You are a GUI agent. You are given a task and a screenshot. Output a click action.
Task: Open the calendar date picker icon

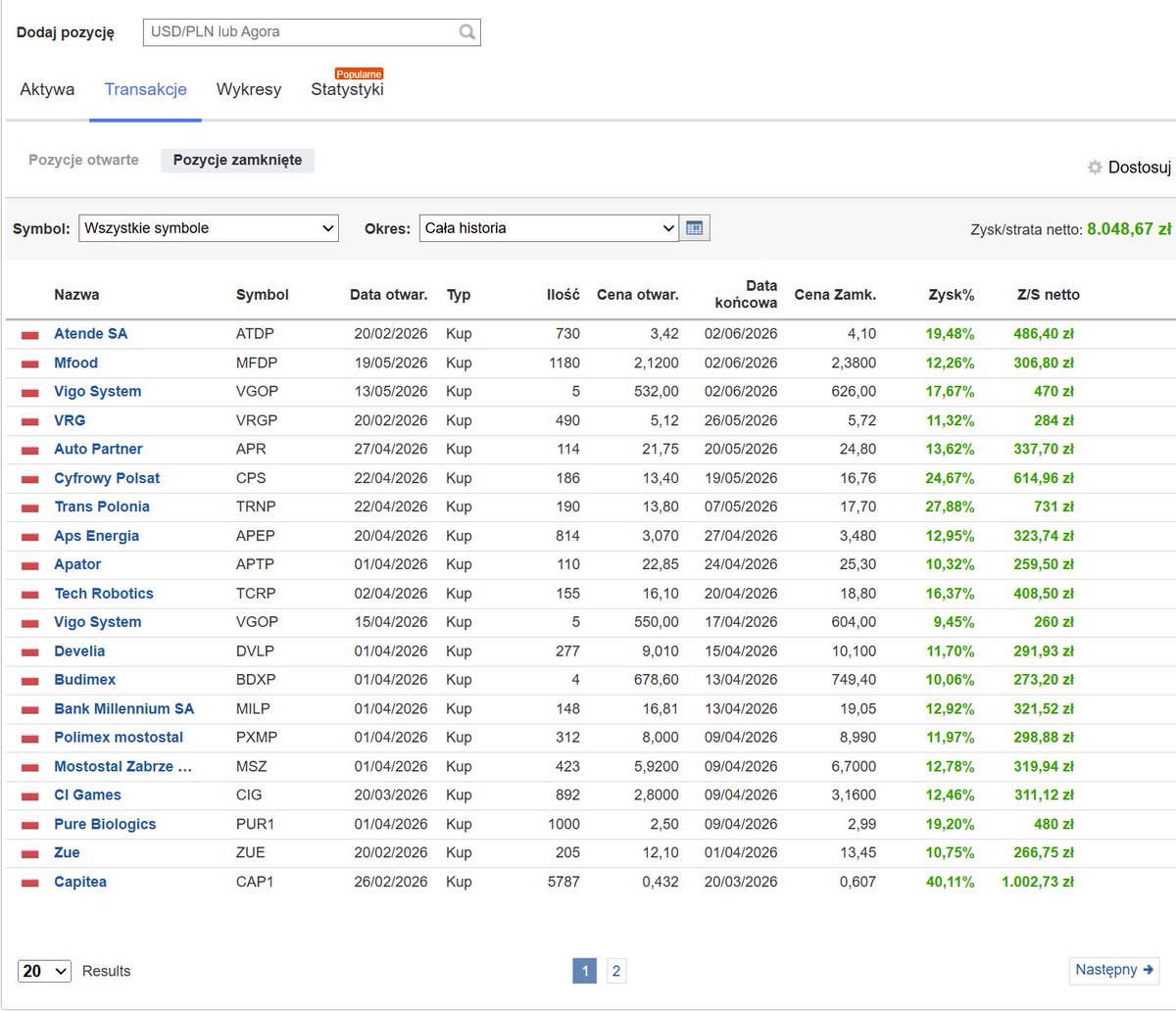point(695,228)
